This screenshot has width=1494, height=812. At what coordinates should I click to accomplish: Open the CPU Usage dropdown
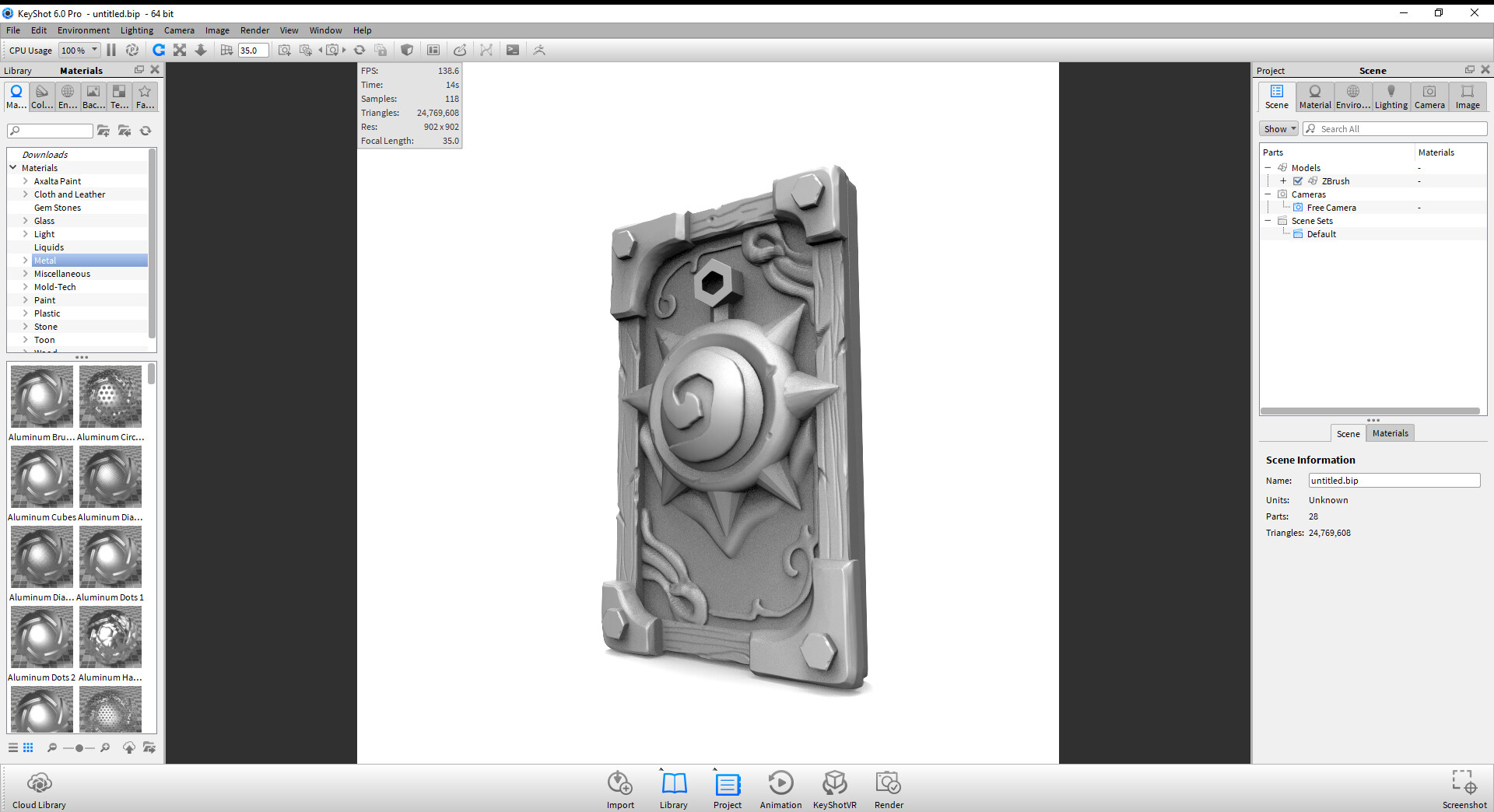click(x=80, y=50)
